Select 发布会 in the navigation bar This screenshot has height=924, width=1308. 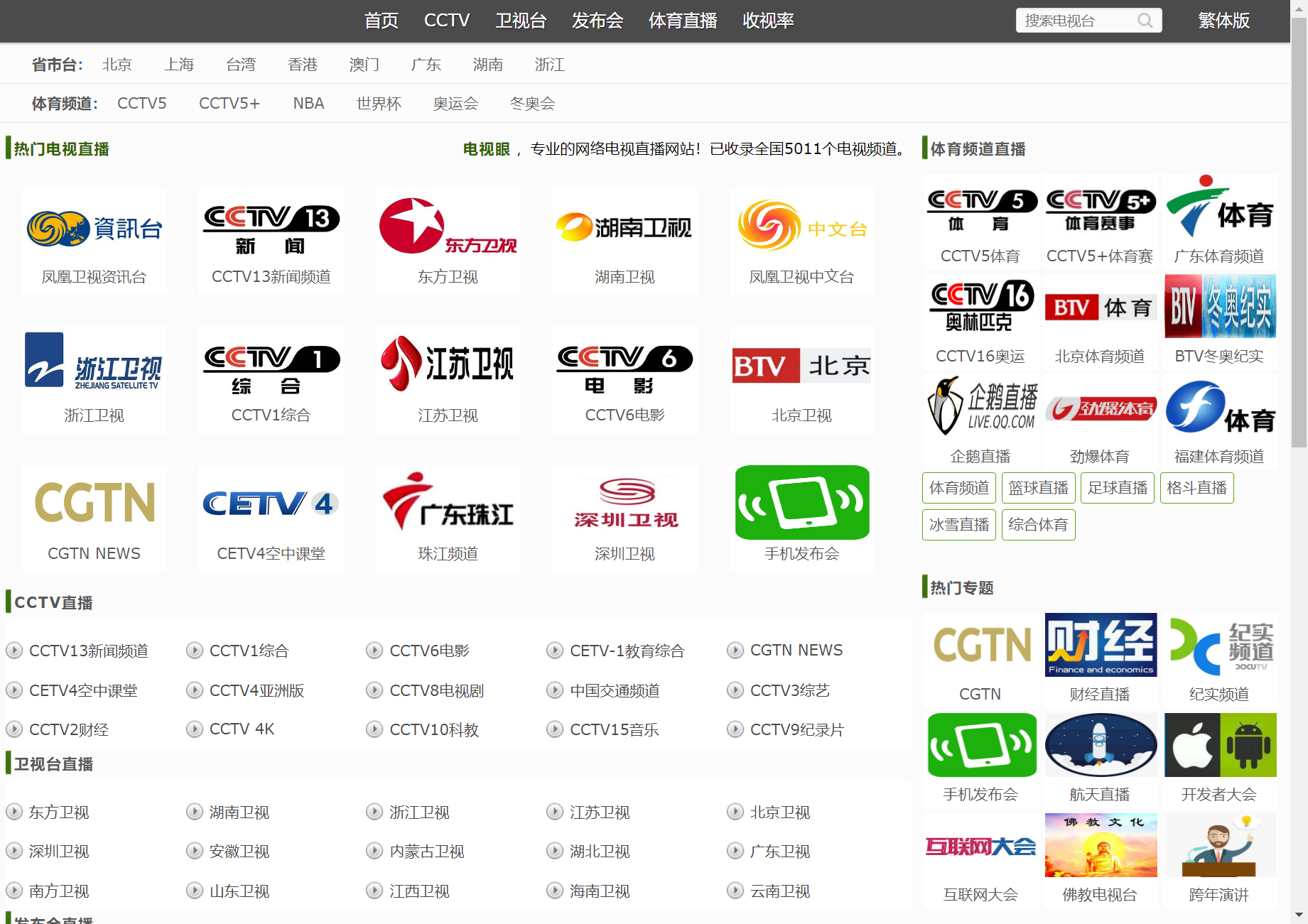click(x=598, y=21)
